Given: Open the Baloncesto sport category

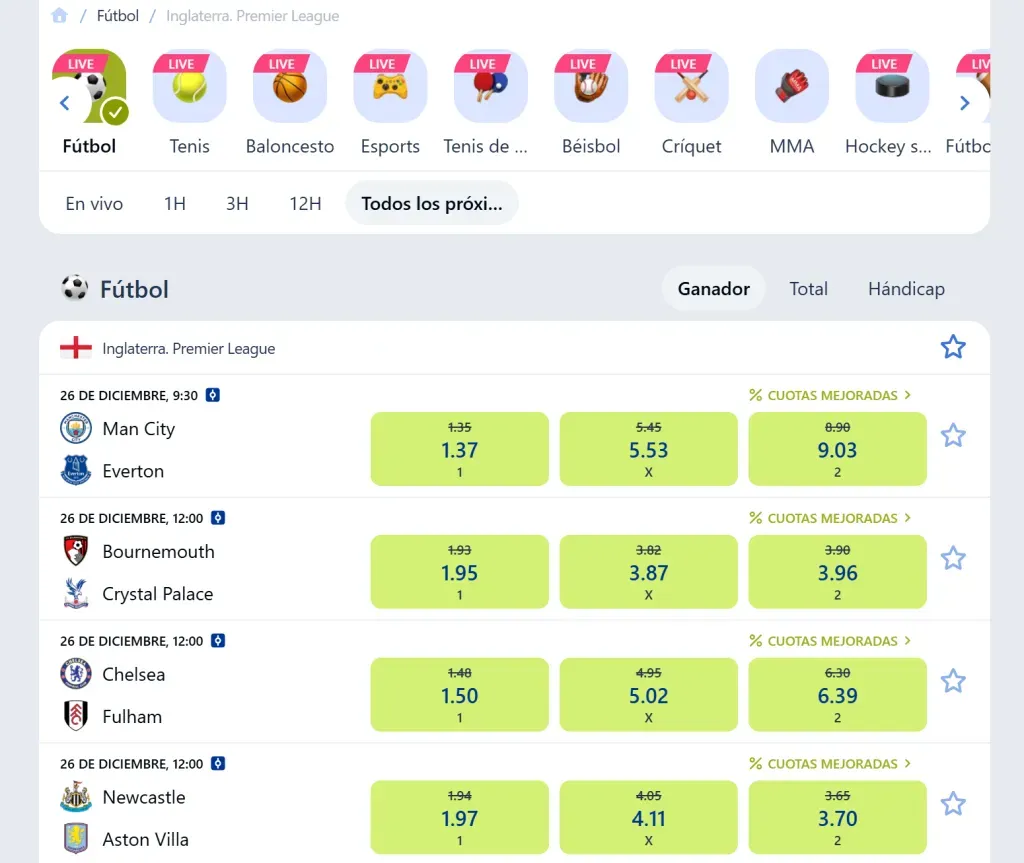Looking at the screenshot, I should pos(289,87).
